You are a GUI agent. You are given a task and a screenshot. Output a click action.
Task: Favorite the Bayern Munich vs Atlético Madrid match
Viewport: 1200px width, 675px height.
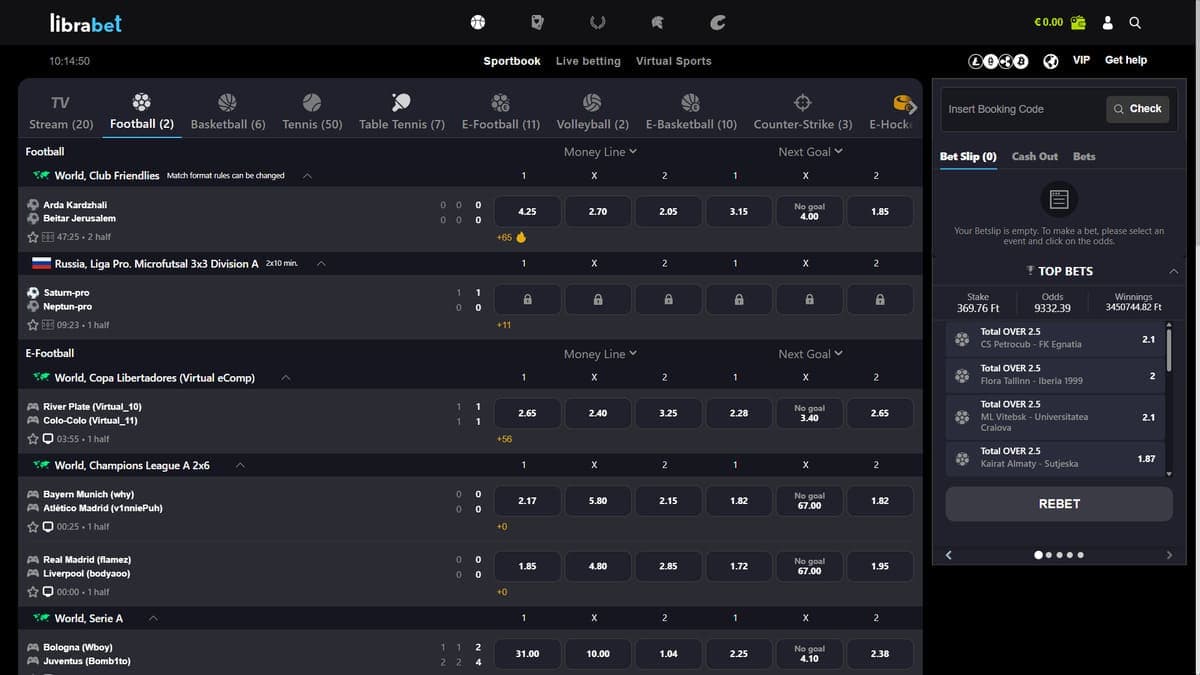33,527
